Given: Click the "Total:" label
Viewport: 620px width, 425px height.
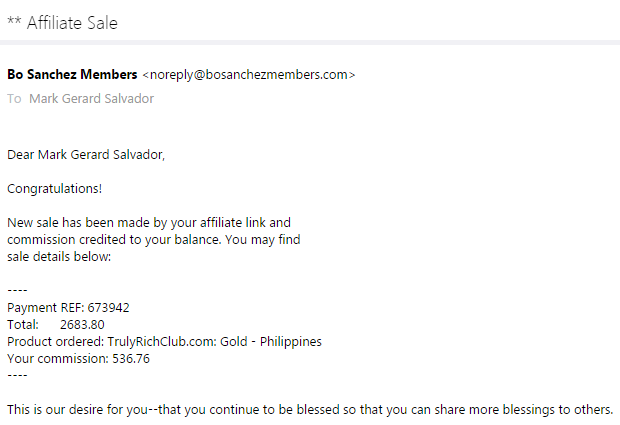Looking at the screenshot, I should click(x=23, y=325).
